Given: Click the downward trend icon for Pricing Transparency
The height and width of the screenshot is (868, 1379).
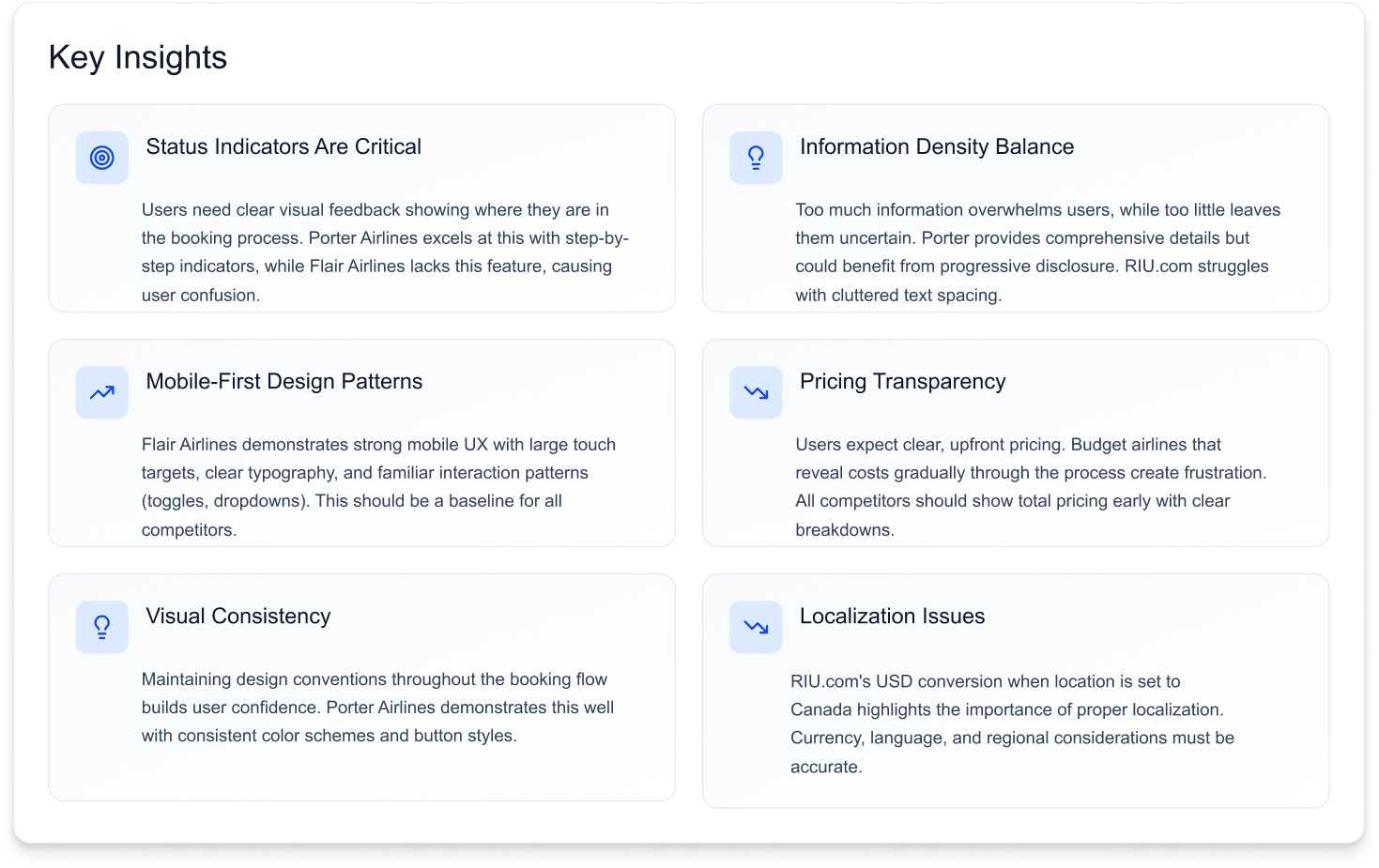Looking at the screenshot, I should tap(756, 392).
